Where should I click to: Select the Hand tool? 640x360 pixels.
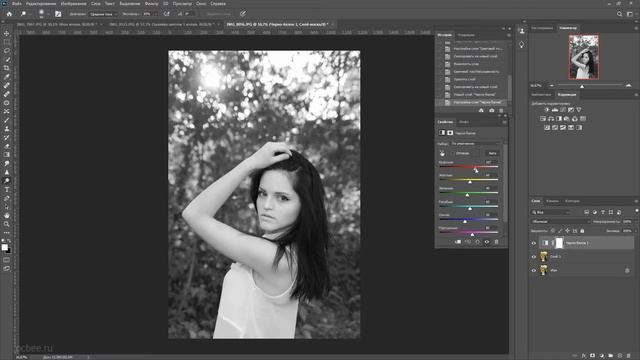tap(7, 215)
